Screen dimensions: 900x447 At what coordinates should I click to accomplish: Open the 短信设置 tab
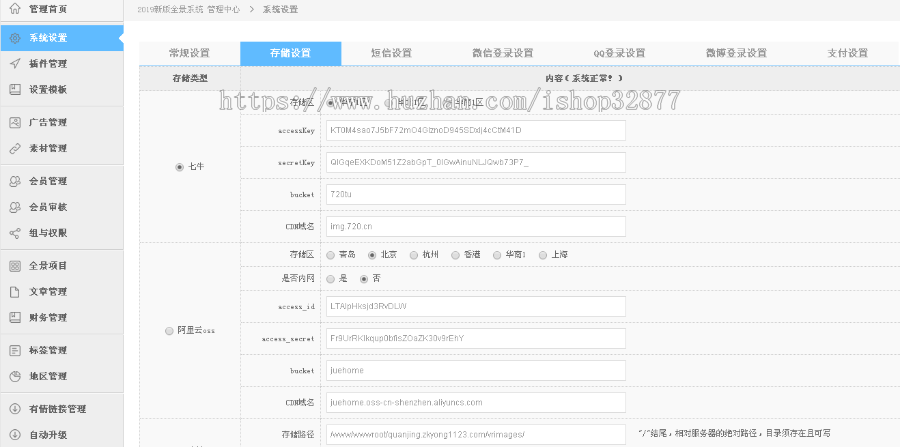click(391, 53)
